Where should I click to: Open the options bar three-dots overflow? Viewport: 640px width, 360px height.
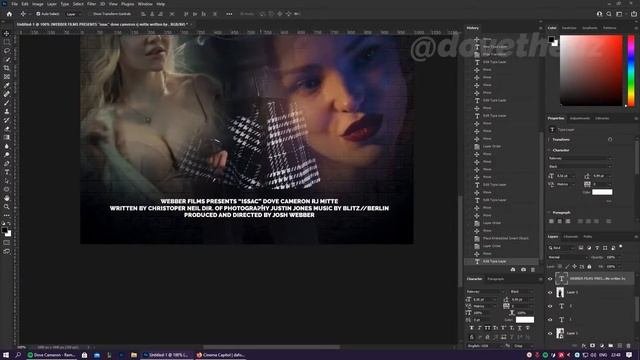[x=229, y=14]
